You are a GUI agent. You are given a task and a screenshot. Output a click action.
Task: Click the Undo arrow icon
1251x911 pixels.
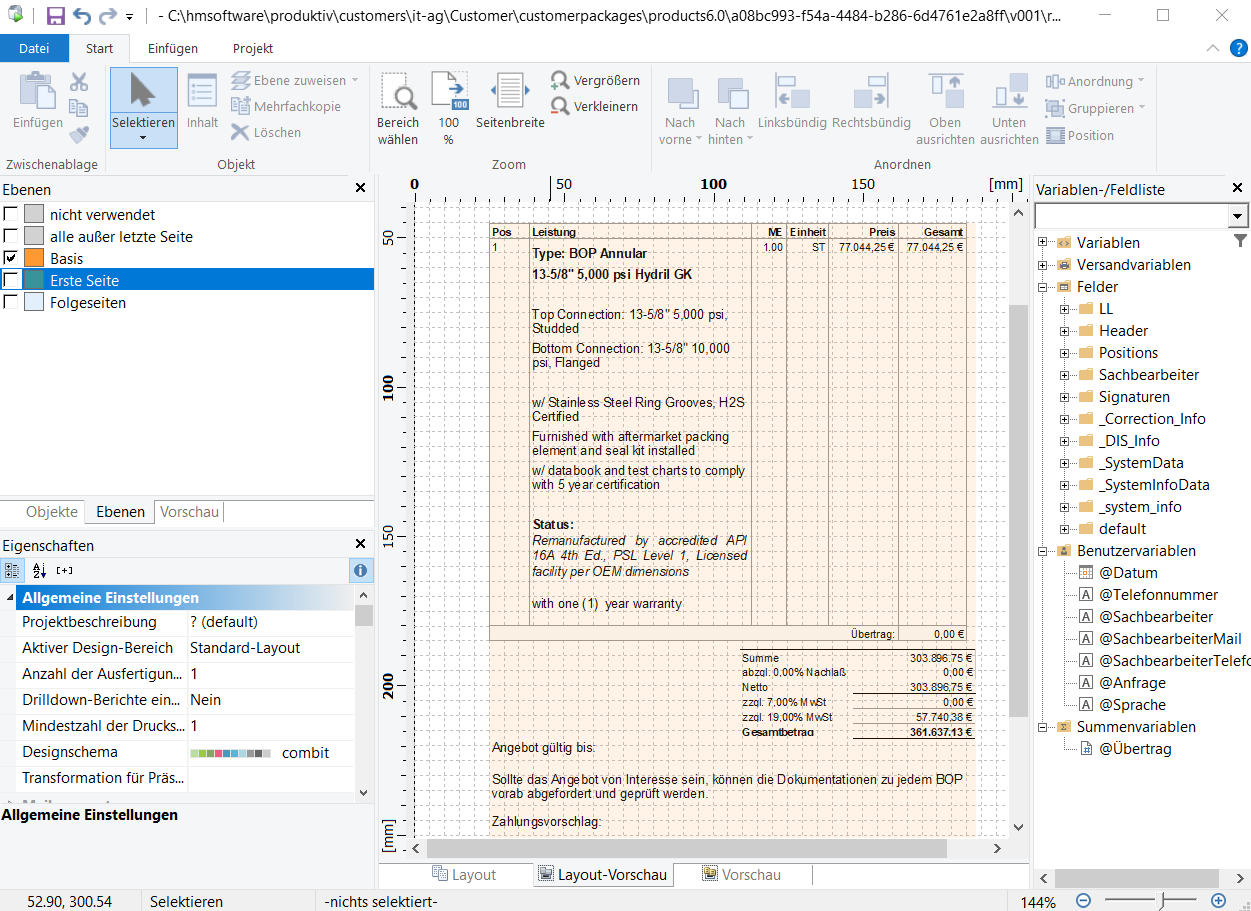(82, 16)
